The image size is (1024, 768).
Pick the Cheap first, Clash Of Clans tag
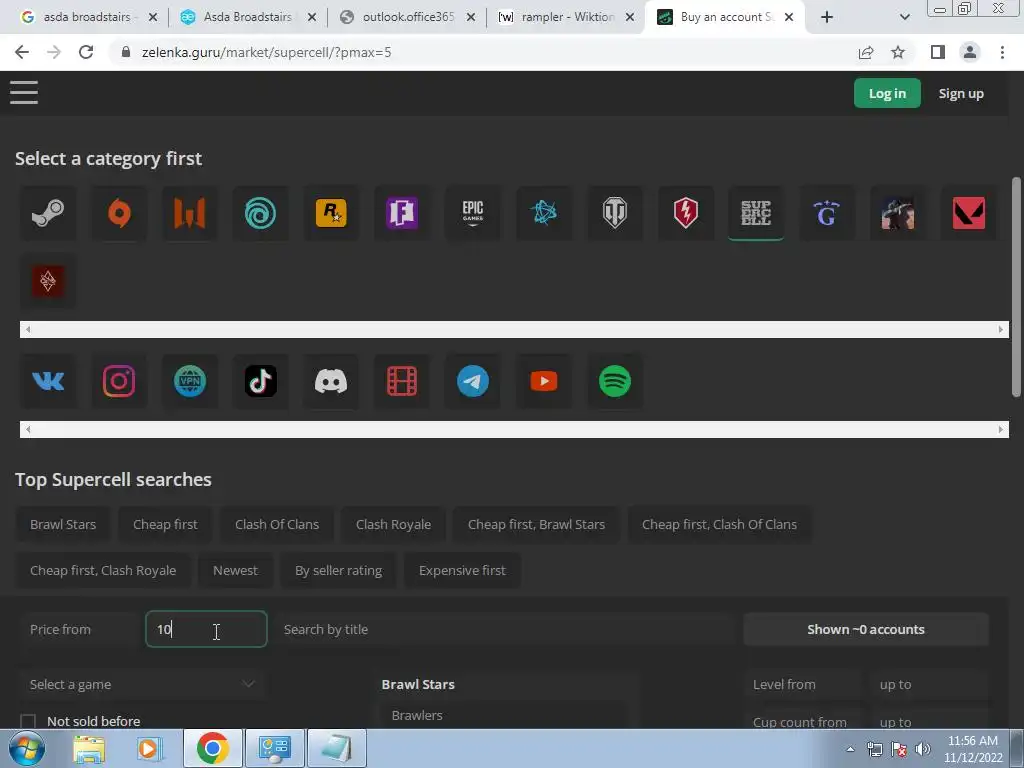(x=719, y=524)
